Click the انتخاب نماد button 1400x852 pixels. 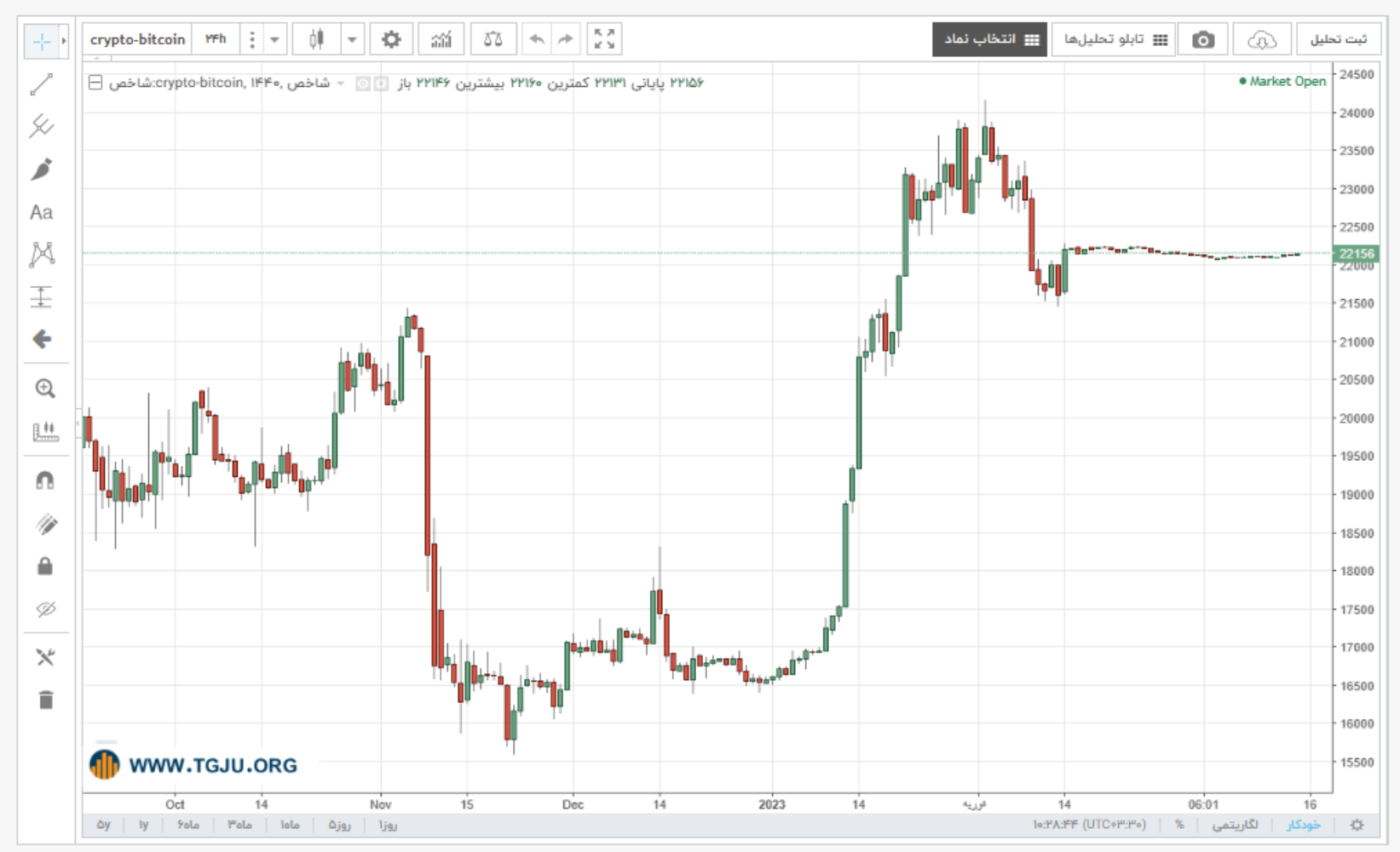989,39
